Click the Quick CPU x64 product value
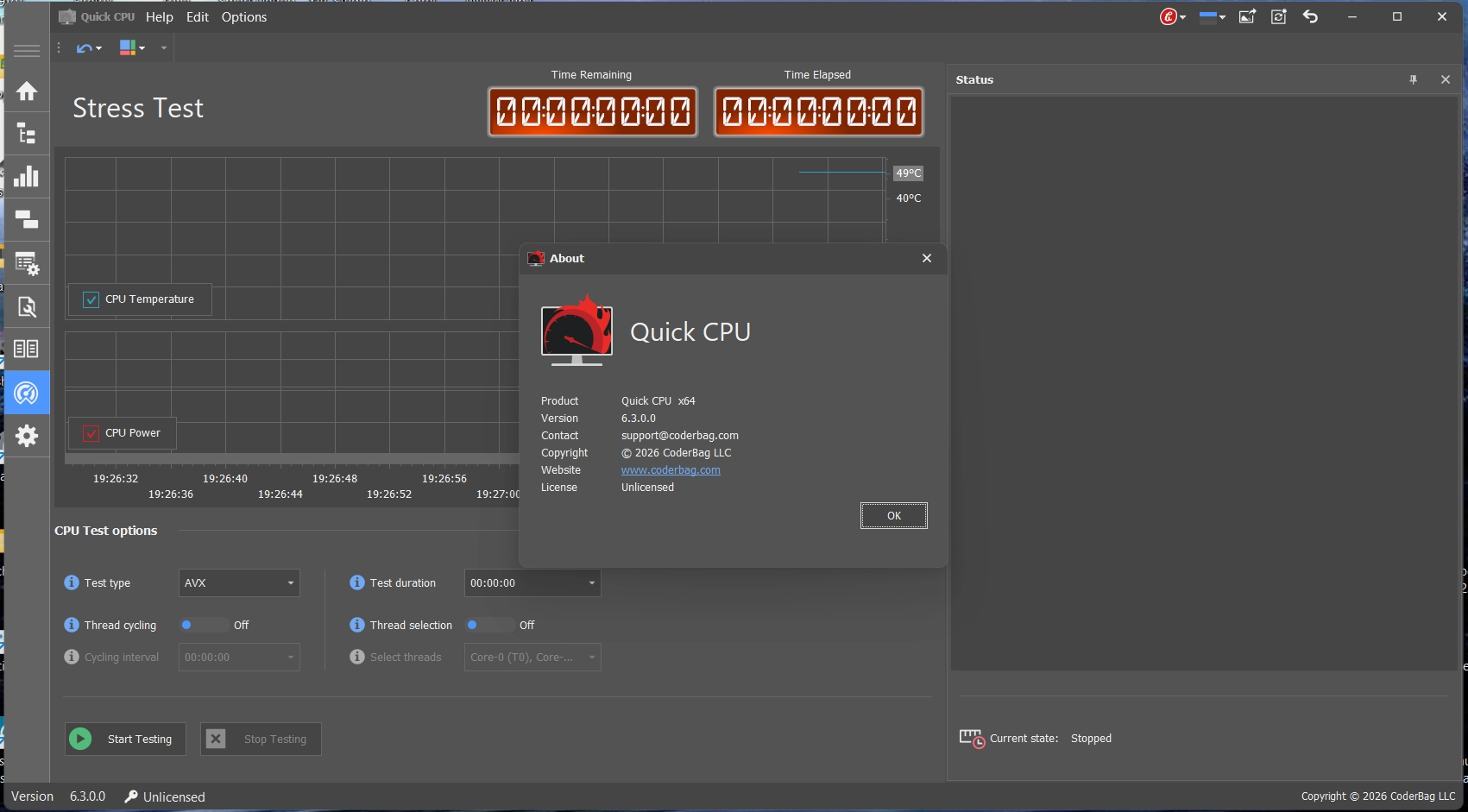 coord(658,401)
